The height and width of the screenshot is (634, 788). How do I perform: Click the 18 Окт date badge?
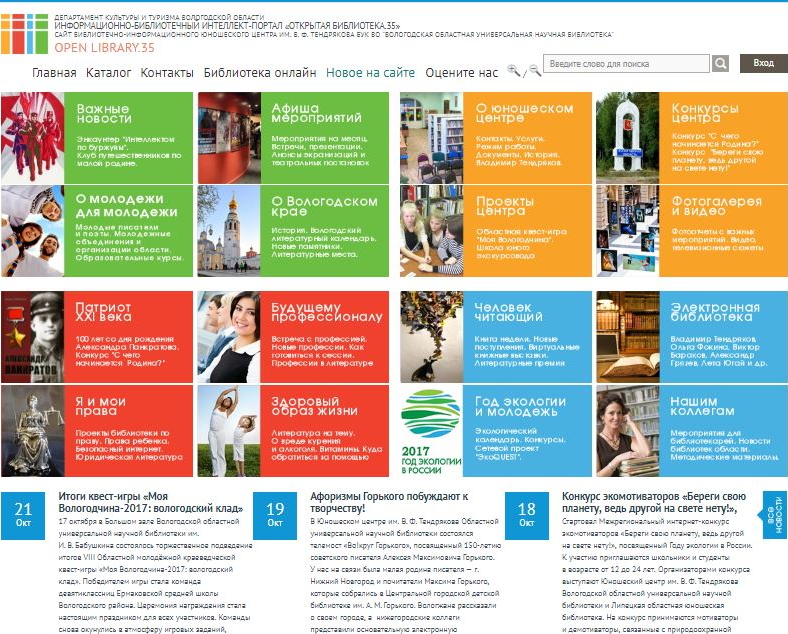(x=527, y=516)
